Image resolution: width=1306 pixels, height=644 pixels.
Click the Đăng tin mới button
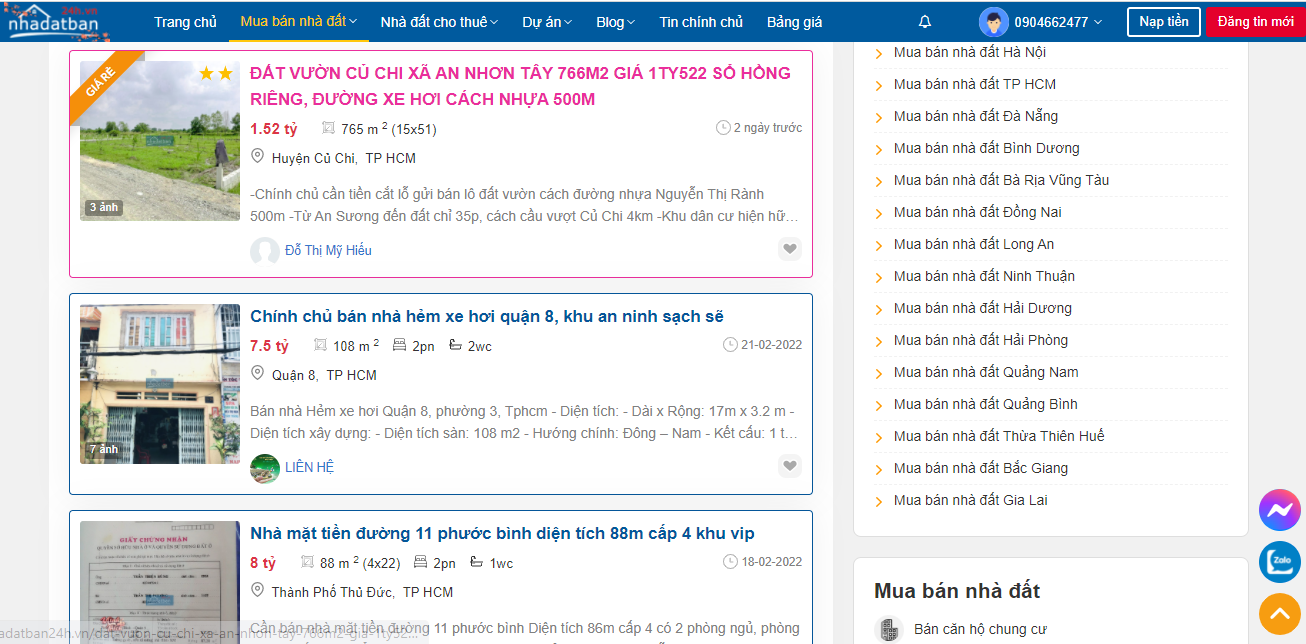1255,22
